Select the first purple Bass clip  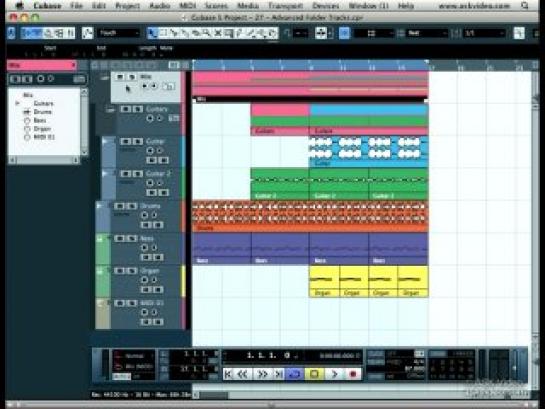click(x=221, y=248)
